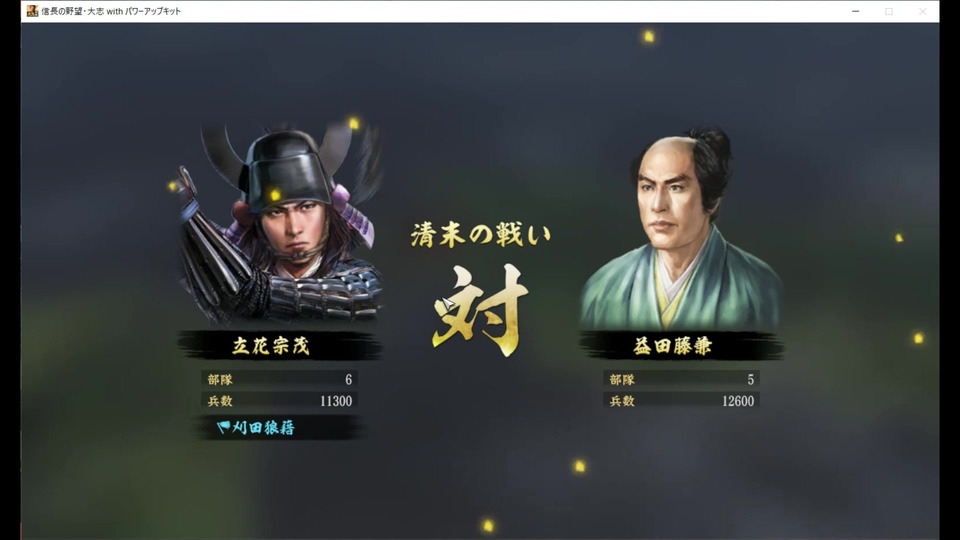Screen dimensions: 960x540
Task: Click 立花宗茂's 兵数 row showing 11300
Action: coord(280,401)
